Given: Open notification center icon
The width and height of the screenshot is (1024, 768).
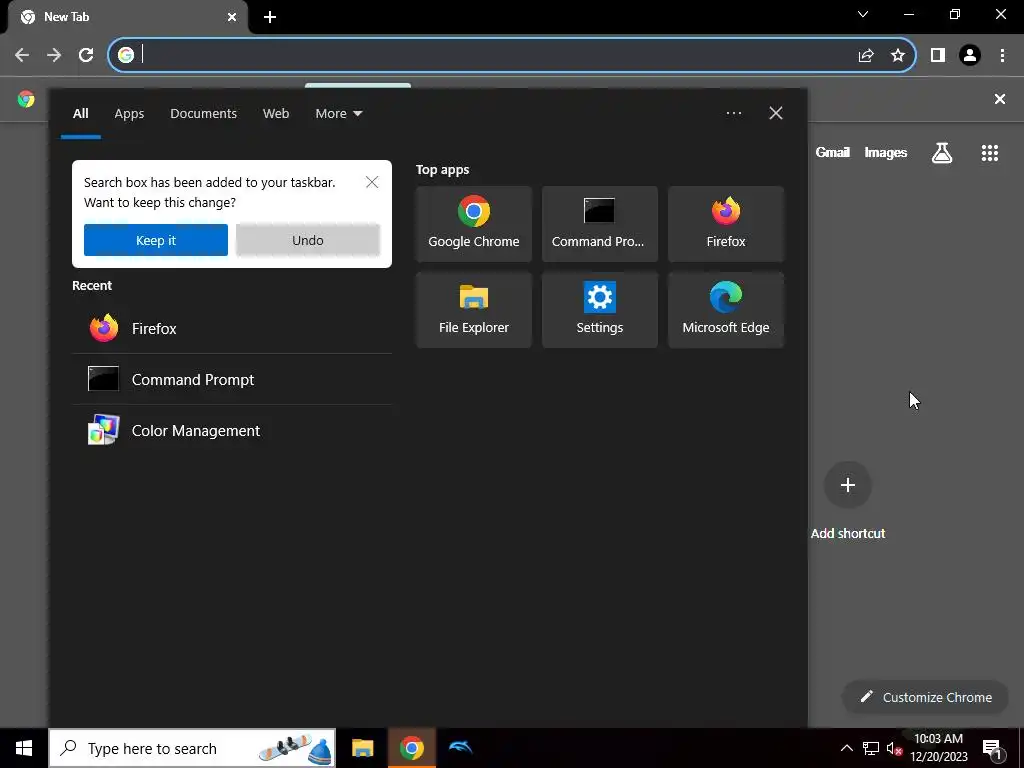Looking at the screenshot, I should (x=992, y=748).
